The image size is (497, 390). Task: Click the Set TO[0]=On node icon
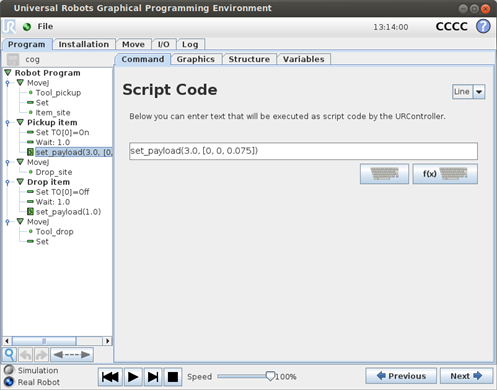30,132
